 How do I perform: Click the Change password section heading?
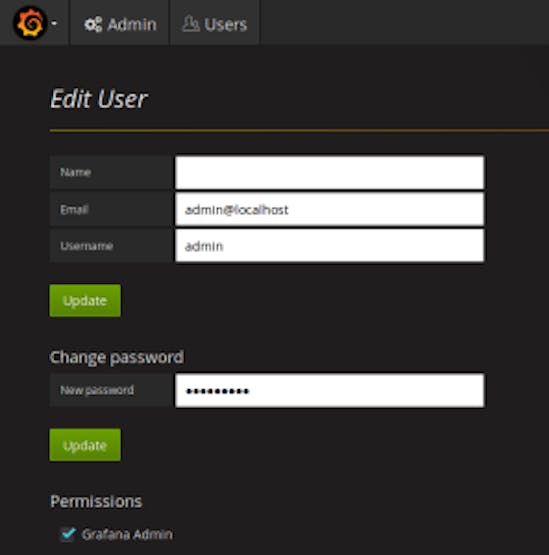click(117, 357)
